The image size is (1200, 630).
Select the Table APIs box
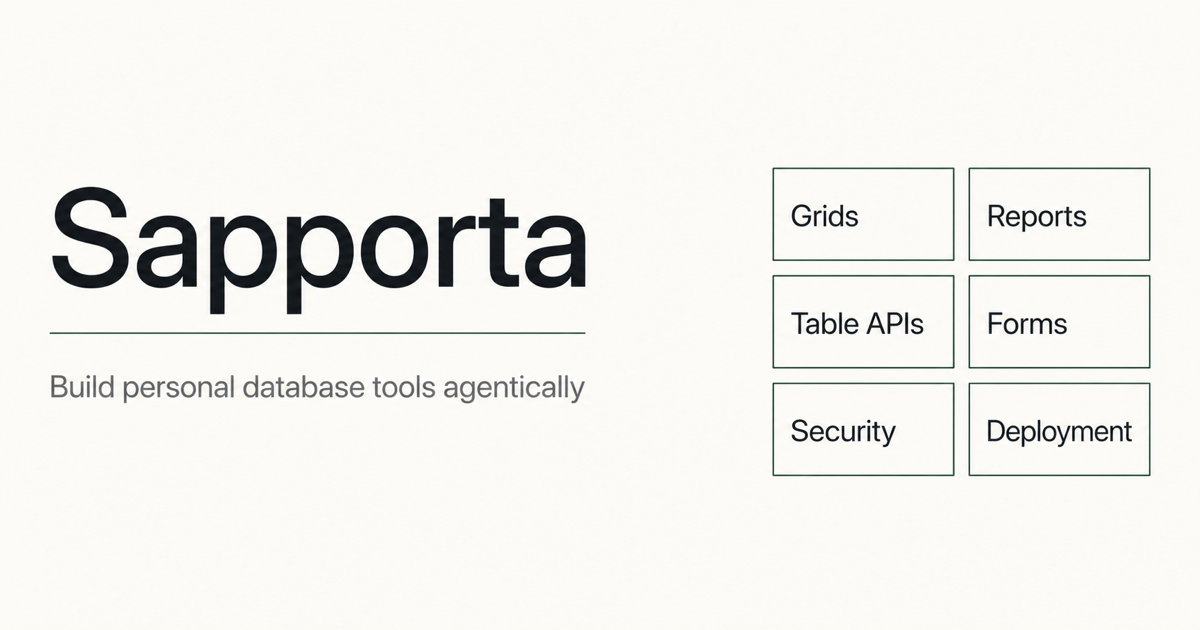pyautogui.click(x=863, y=322)
